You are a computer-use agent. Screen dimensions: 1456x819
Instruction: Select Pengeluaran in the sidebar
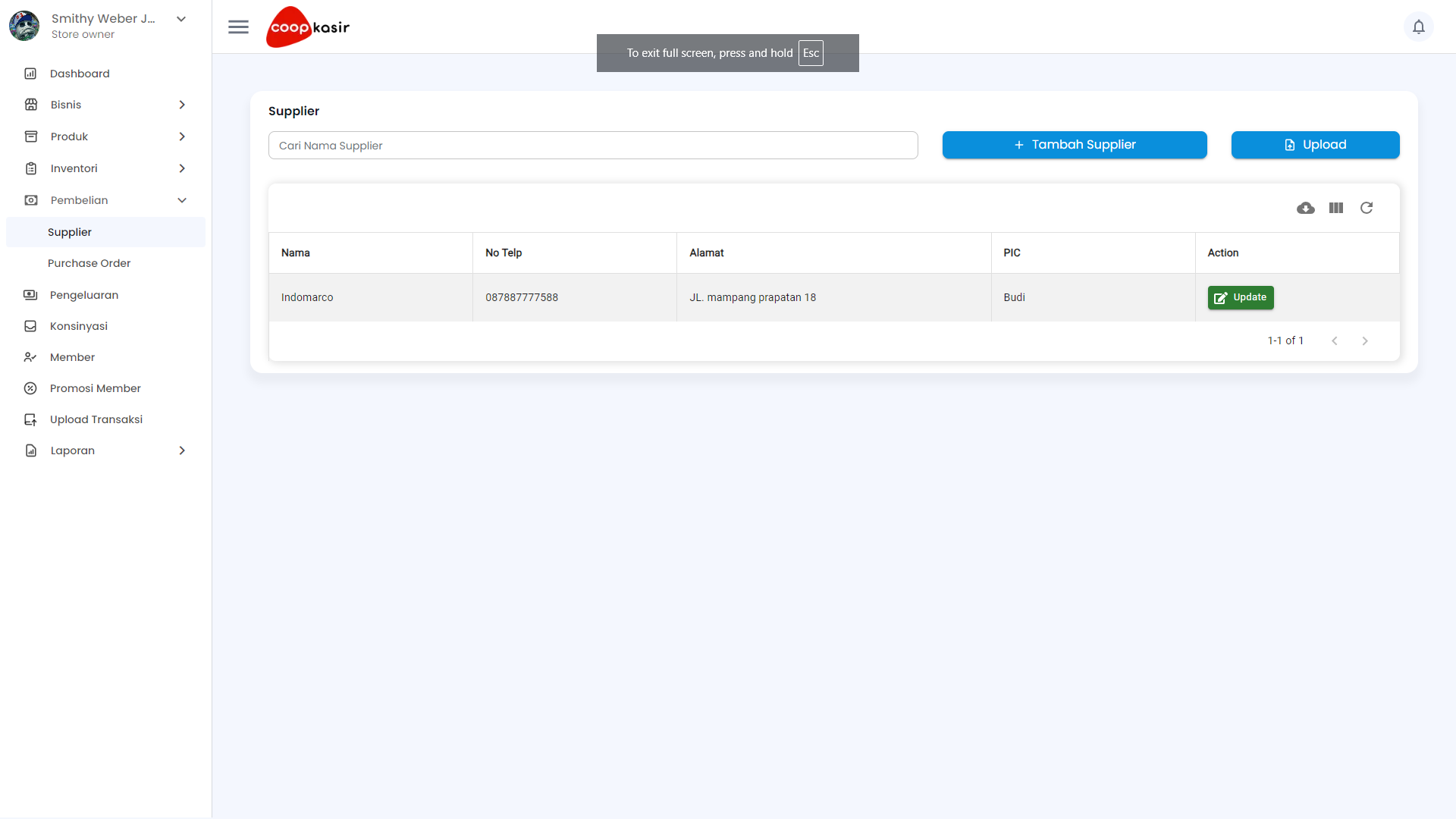pos(84,295)
